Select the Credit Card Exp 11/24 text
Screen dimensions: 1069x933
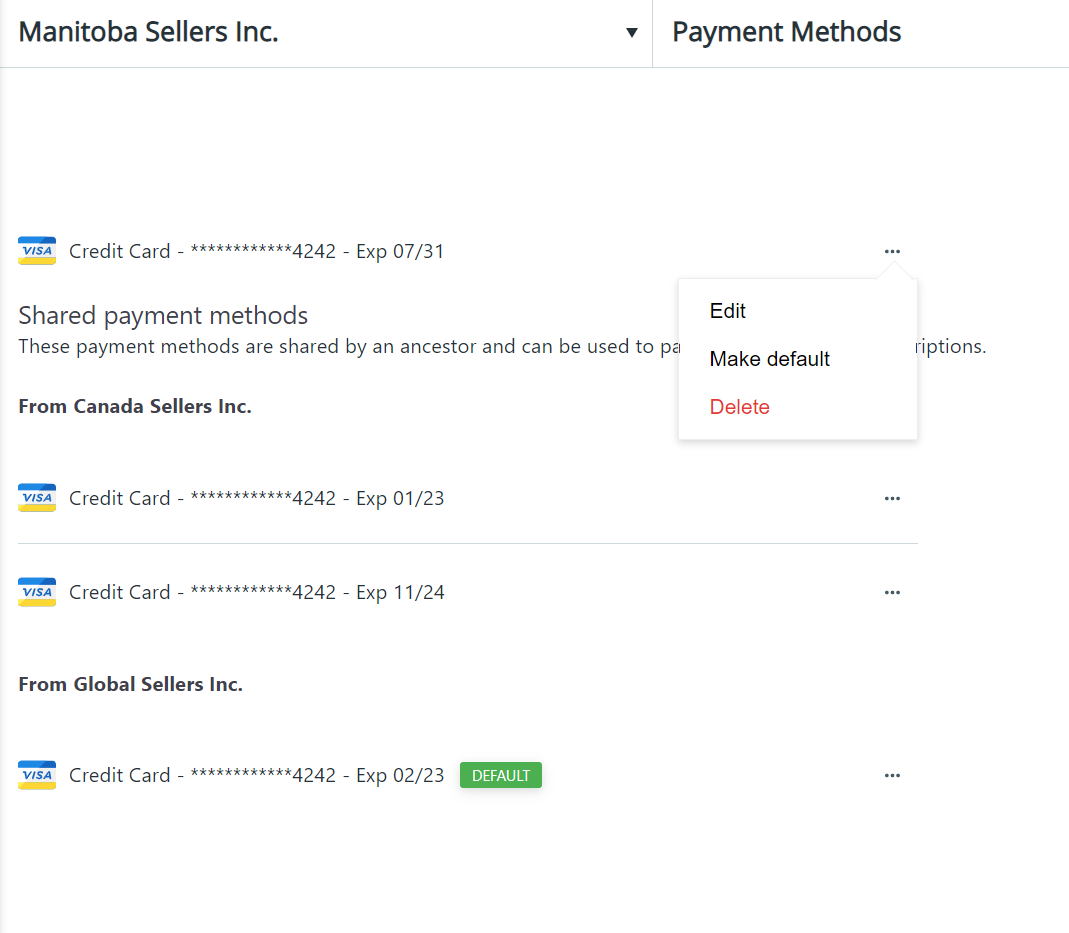point(256,592)
